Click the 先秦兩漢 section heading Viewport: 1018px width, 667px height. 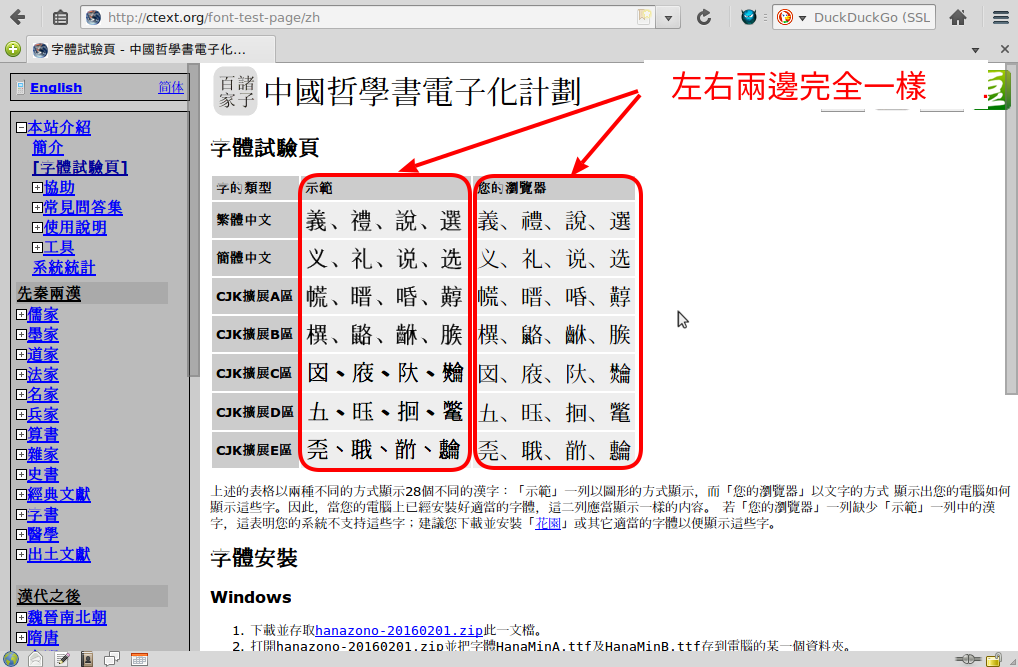tap(49, 294)
